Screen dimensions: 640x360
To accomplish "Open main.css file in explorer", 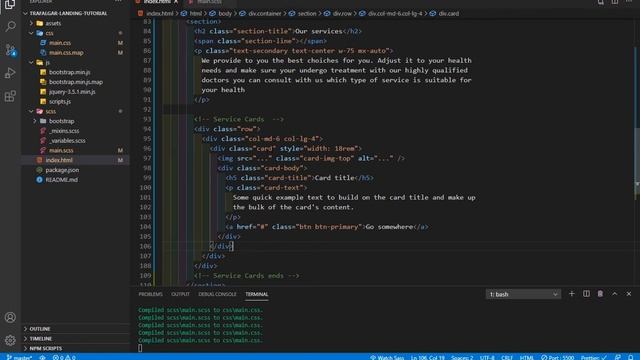I will (60, 43).
